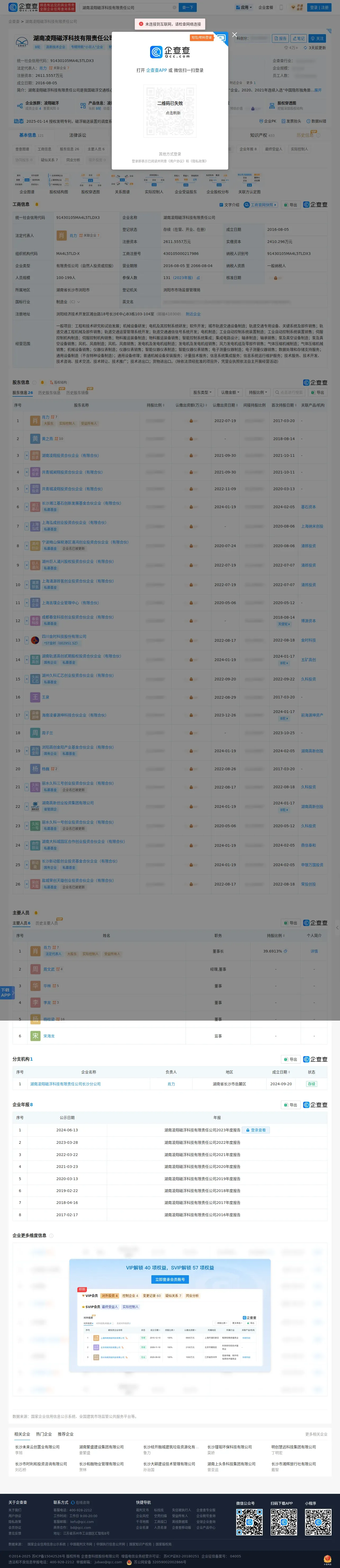Click 肖力 link in 分支机构 table
The width and height of the screenshot is (340, 1568).
[x=171, y=1084]
